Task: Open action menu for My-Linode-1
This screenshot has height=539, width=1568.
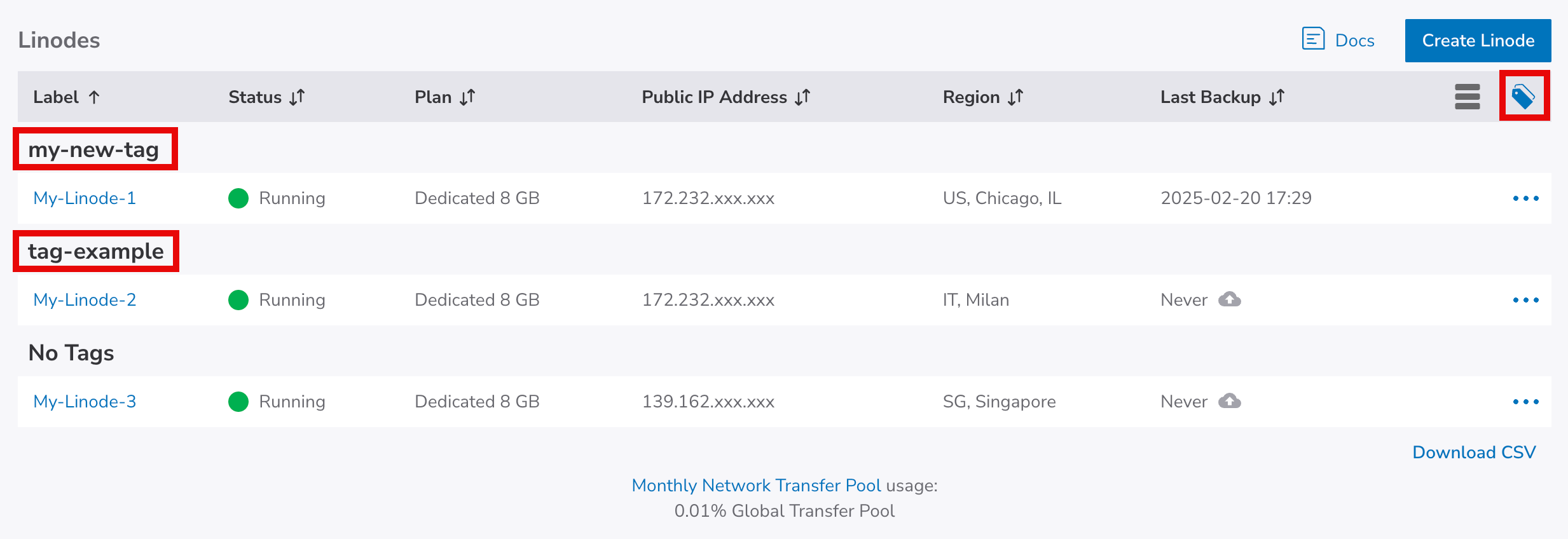Action: [1525, 198]
